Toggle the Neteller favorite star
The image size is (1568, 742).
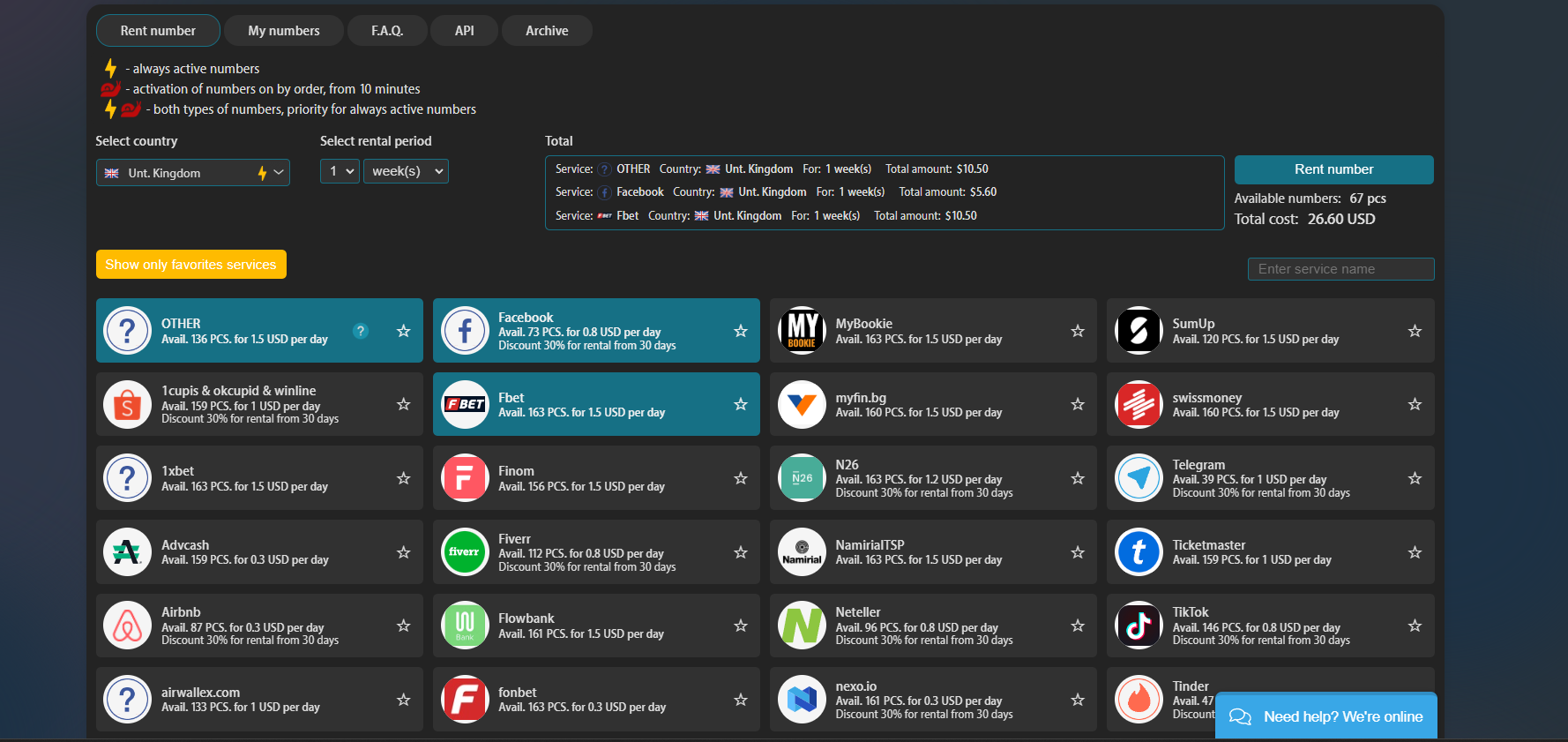[1078, 626]
